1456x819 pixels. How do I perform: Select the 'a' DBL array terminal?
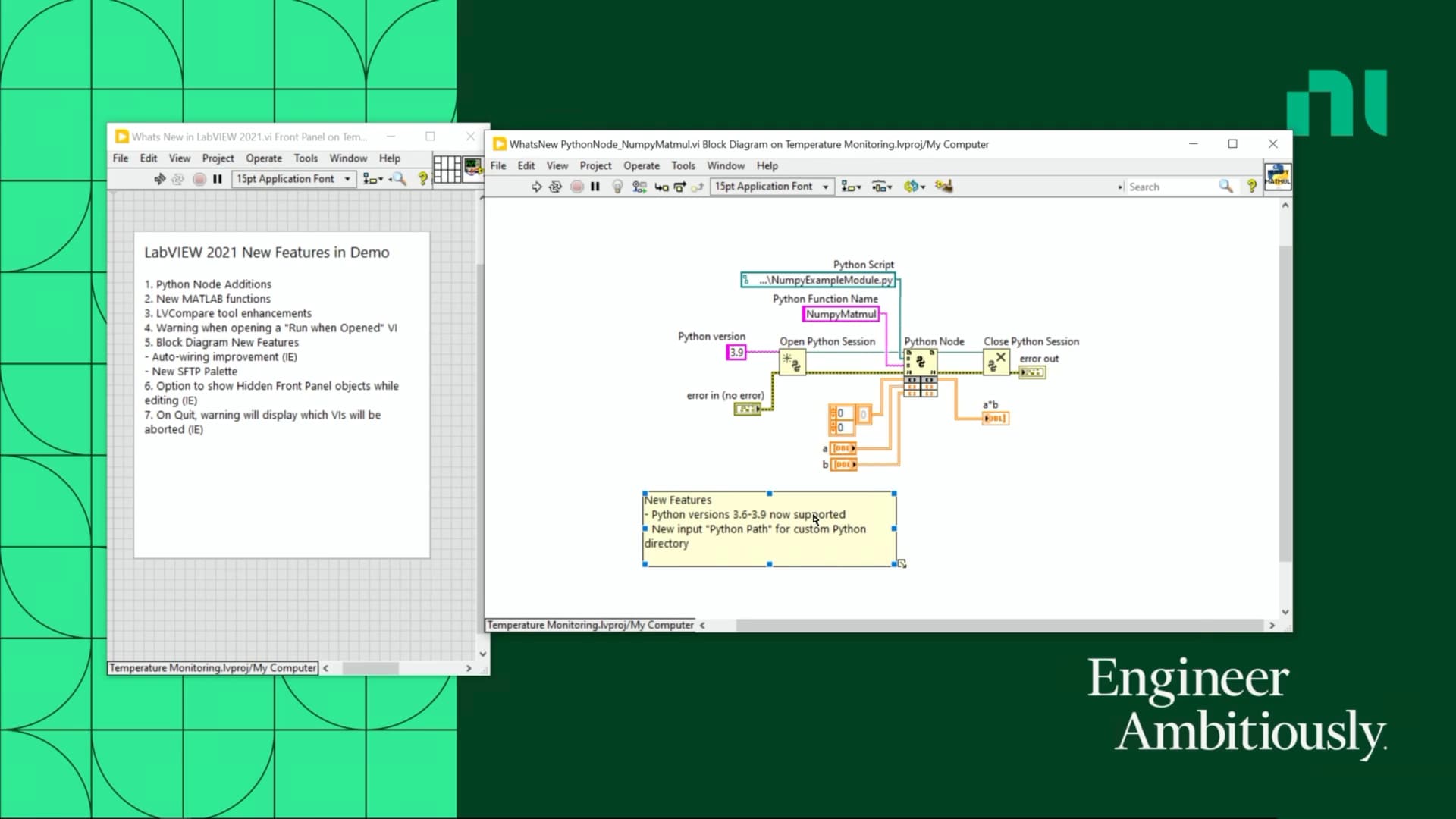843,448
